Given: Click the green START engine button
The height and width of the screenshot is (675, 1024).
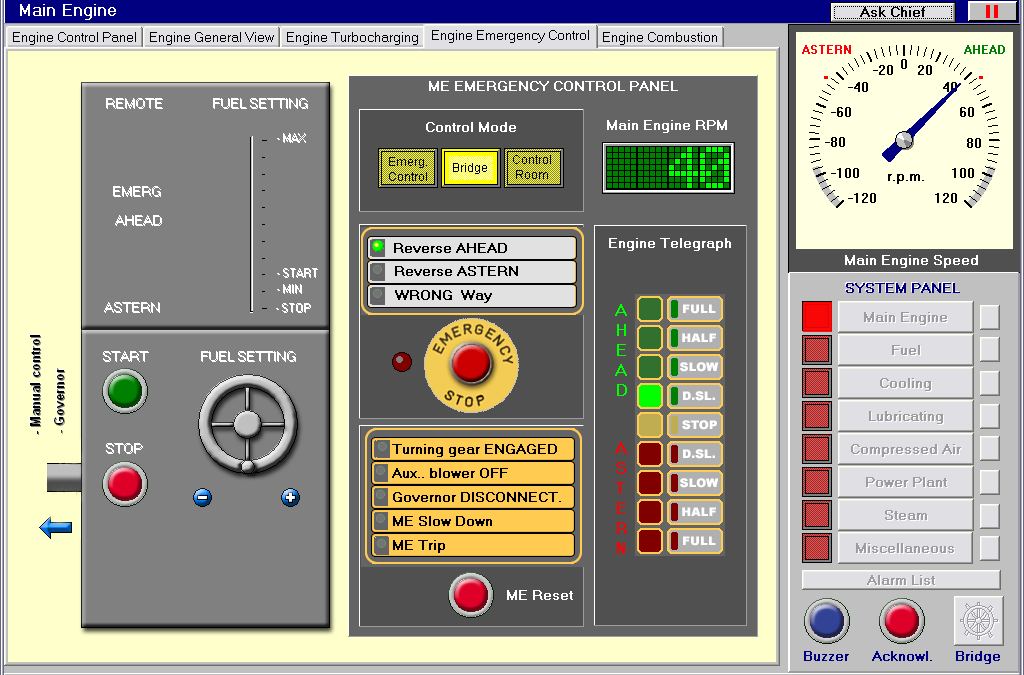Looking at the screenshot, I should pos(125,391).
